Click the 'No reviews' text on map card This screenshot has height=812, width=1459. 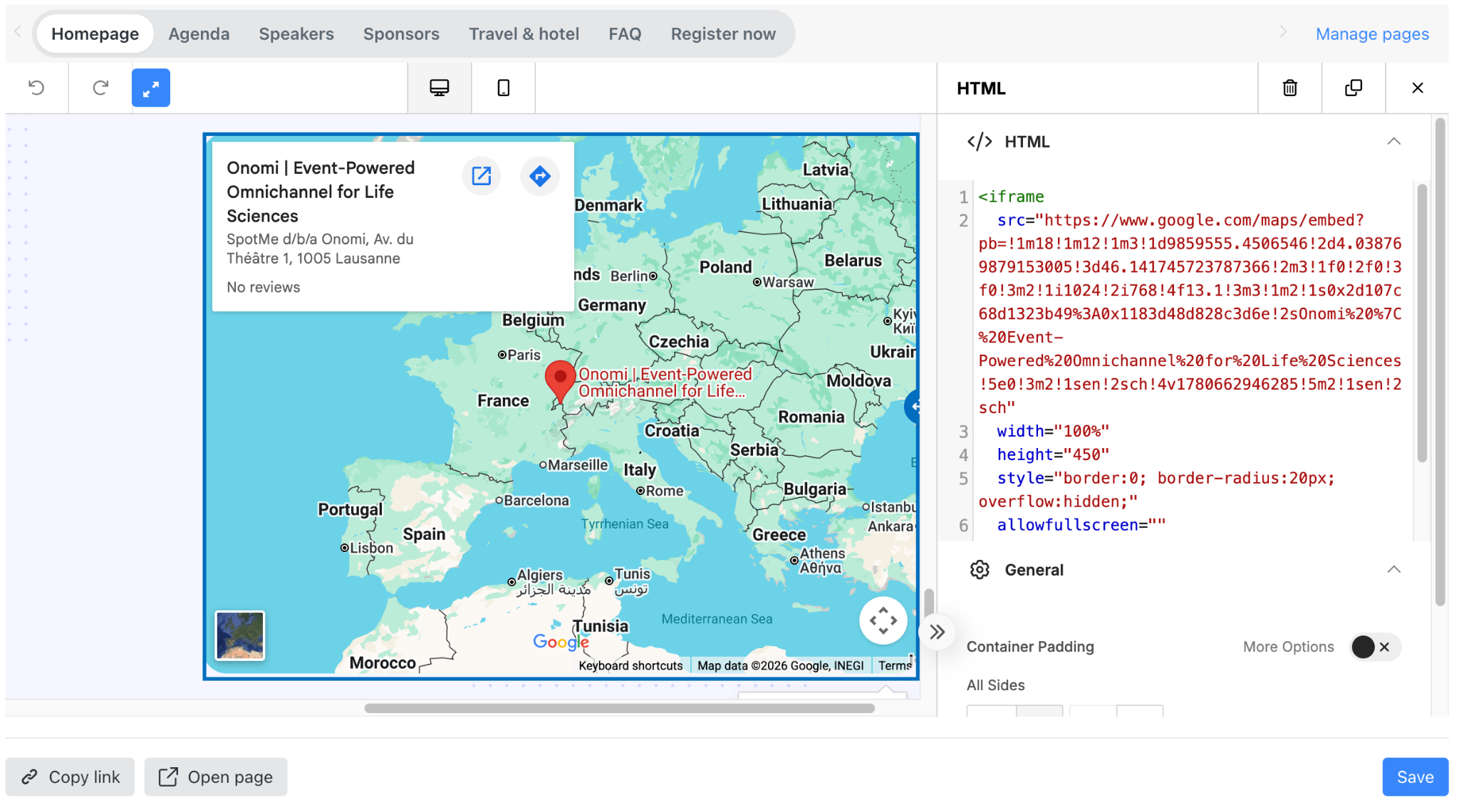263,287
